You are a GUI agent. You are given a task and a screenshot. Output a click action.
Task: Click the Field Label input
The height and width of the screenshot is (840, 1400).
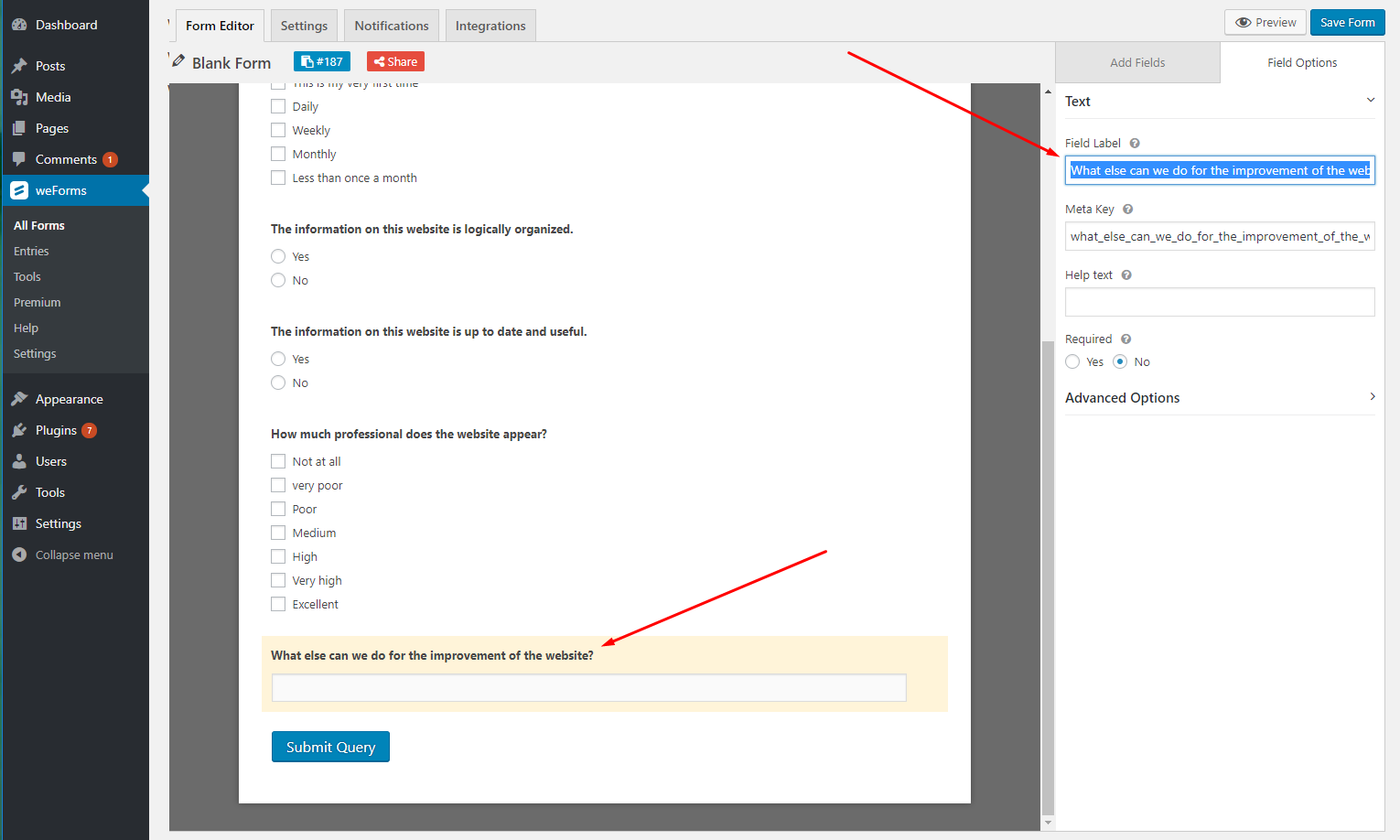tap(1220, 170)
